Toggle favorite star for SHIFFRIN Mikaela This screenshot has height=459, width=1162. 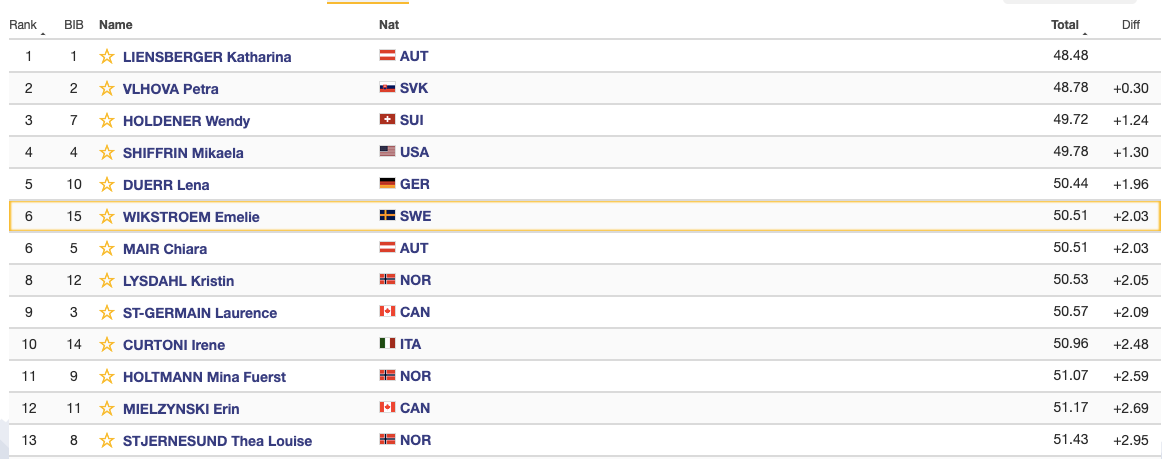coord(107,153)
